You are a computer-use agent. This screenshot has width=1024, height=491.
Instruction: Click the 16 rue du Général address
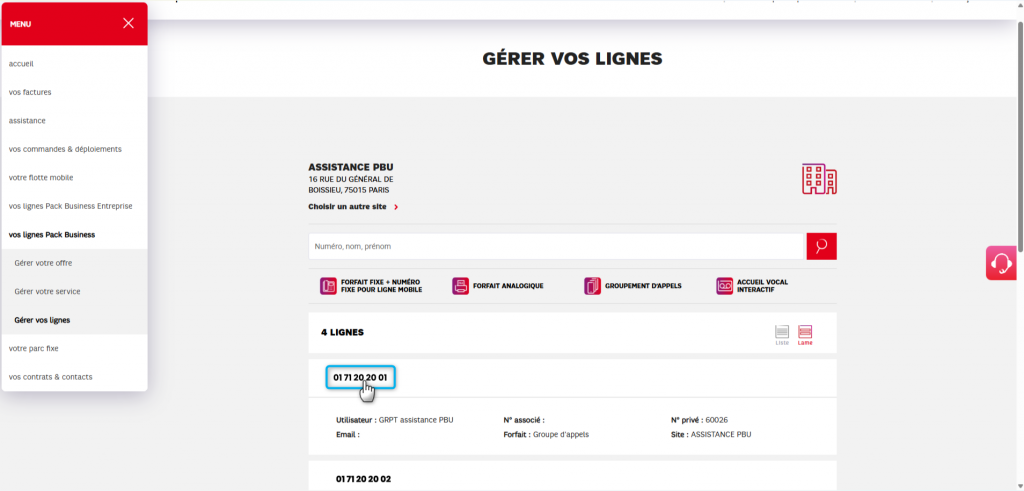(351, 185)
